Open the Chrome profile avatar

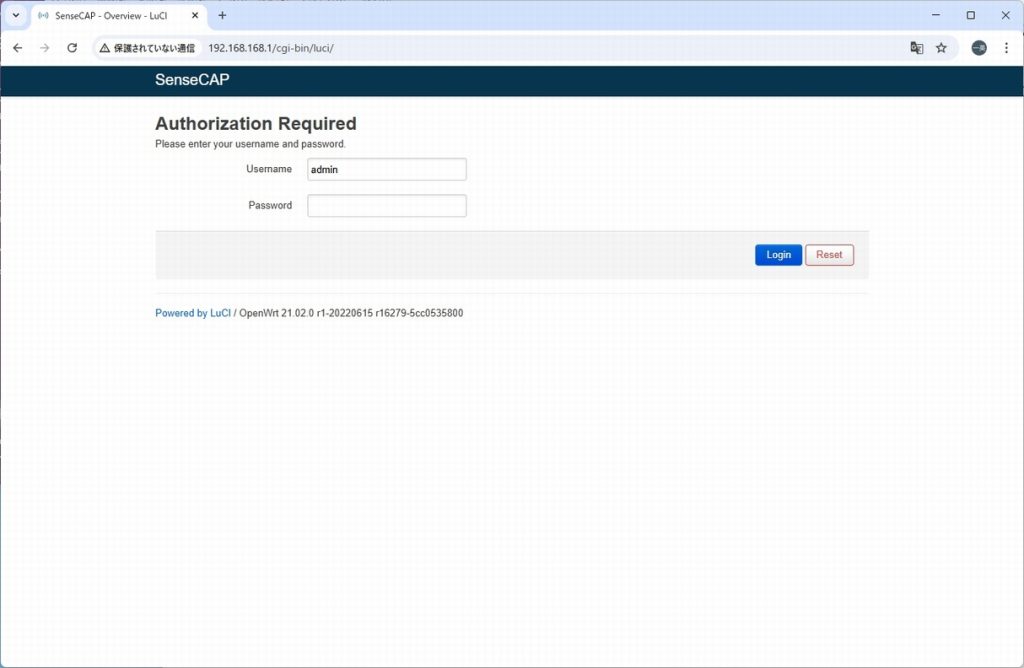pos(979,48)
